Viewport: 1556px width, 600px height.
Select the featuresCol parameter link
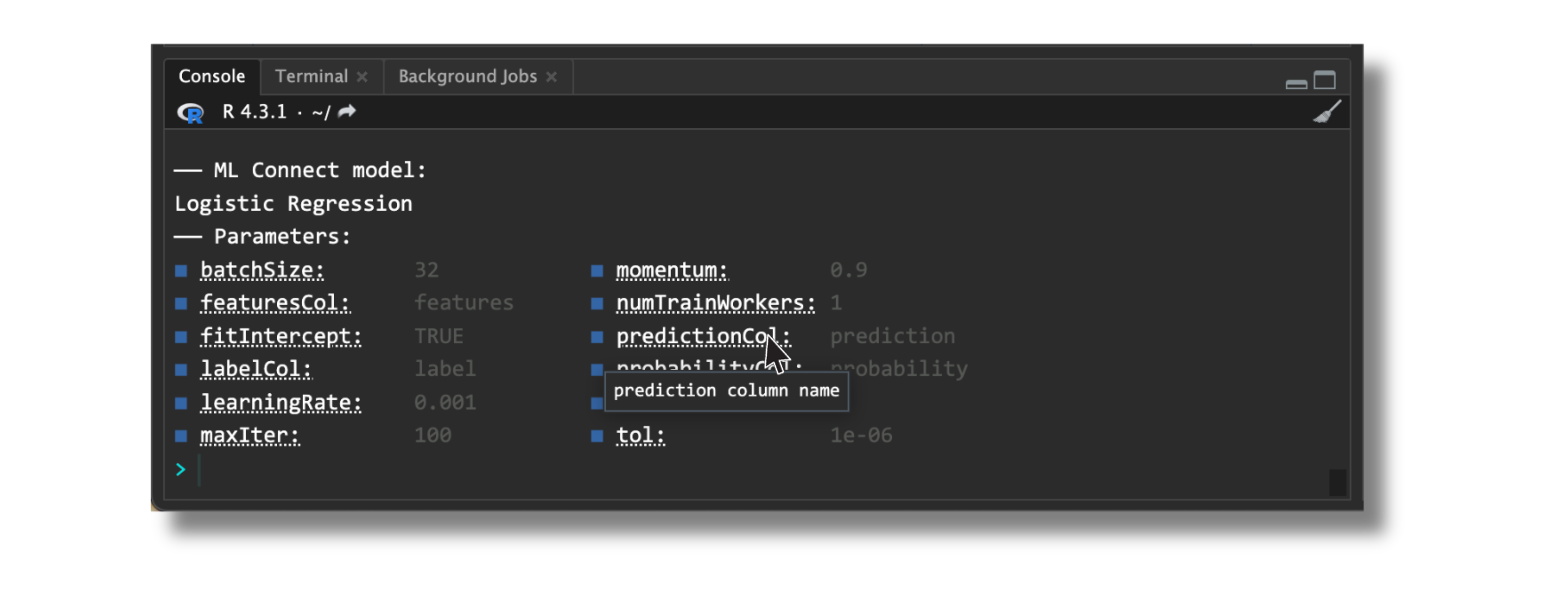[x=275, y=303]
